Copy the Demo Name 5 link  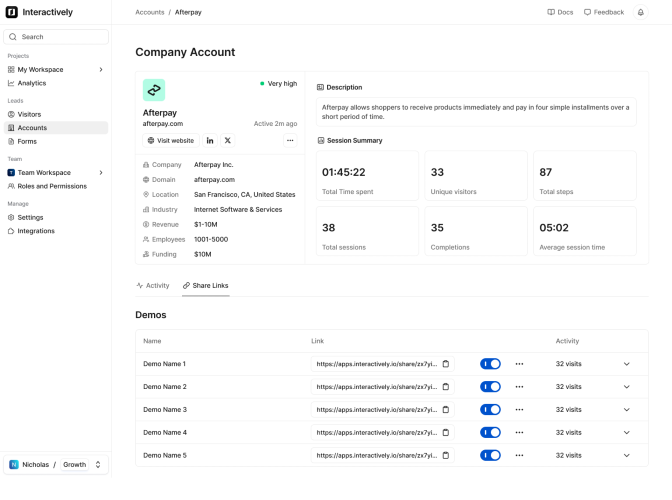pos(446,455)
